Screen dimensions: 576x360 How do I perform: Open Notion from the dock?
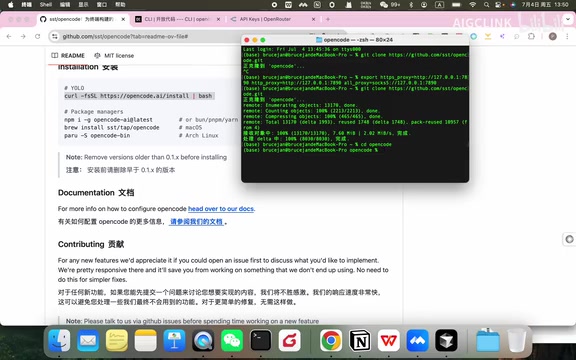click(360, 340)
